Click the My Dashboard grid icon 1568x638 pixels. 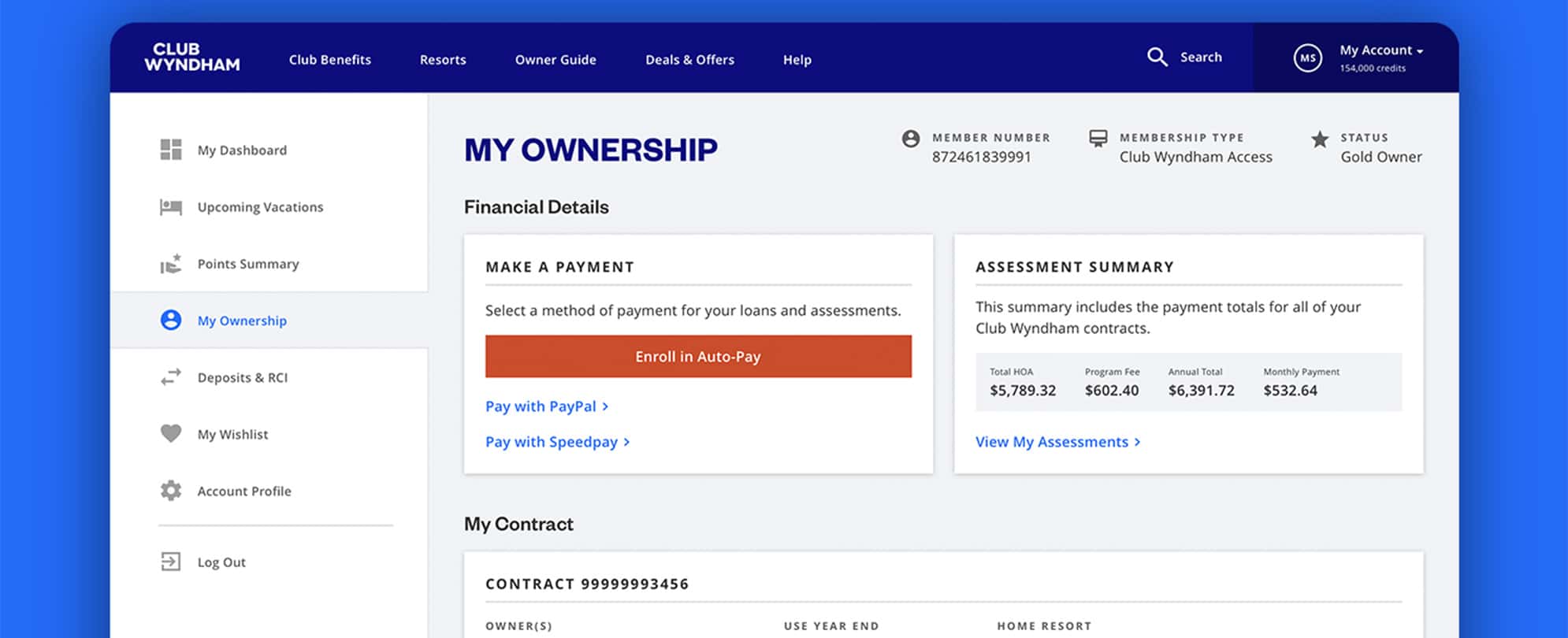171,150
